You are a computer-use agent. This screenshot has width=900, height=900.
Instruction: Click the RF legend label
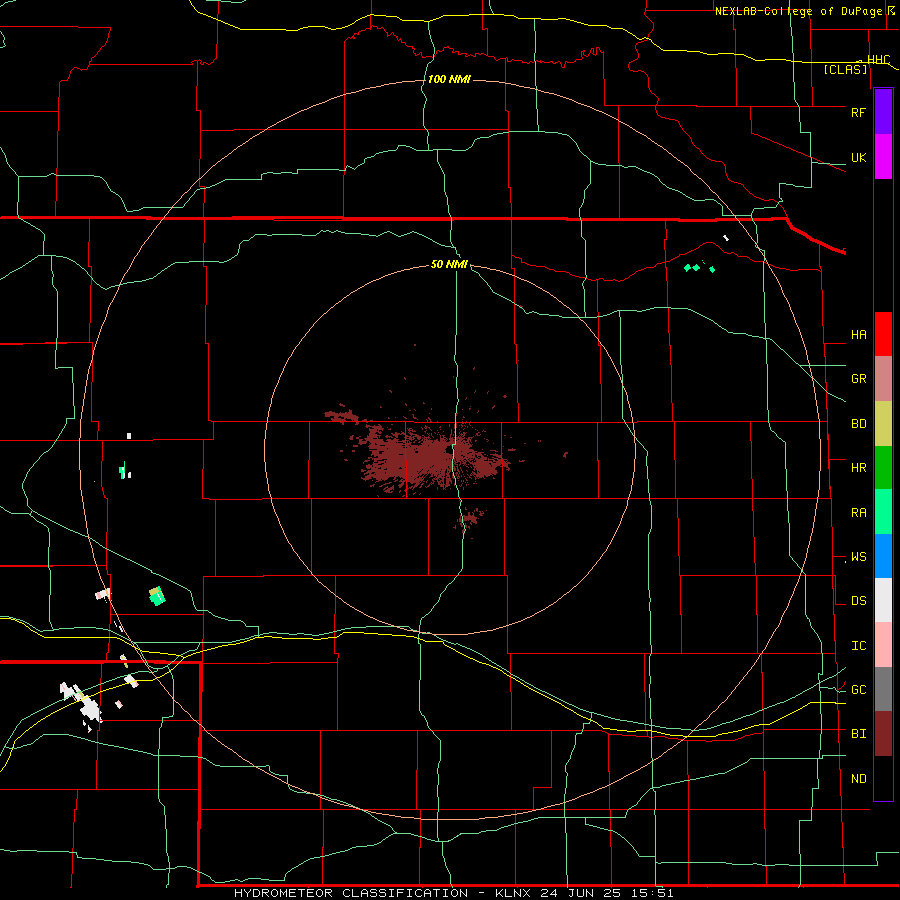[x=858, y=112]
